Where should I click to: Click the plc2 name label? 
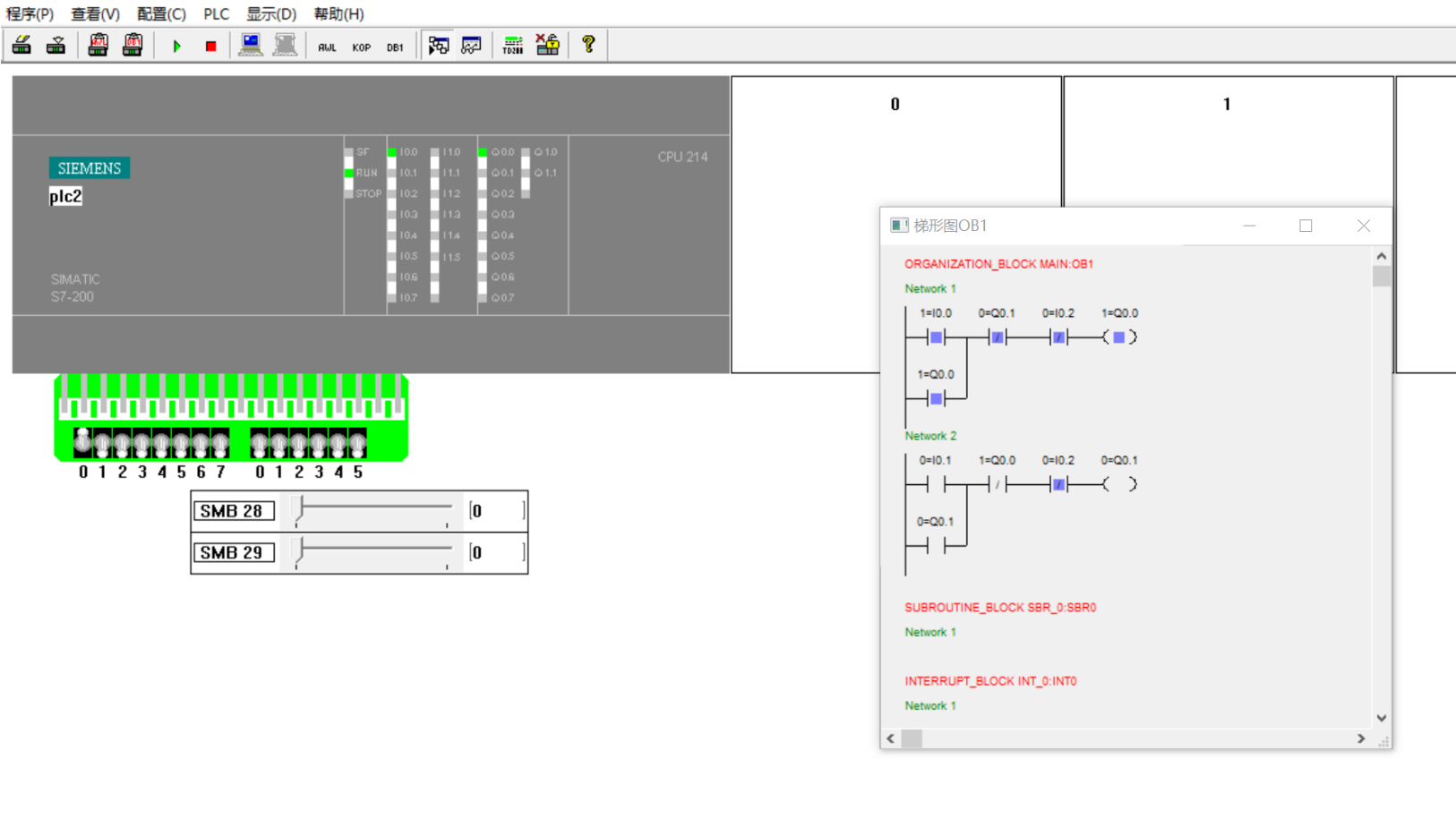(x=65, y=196)
